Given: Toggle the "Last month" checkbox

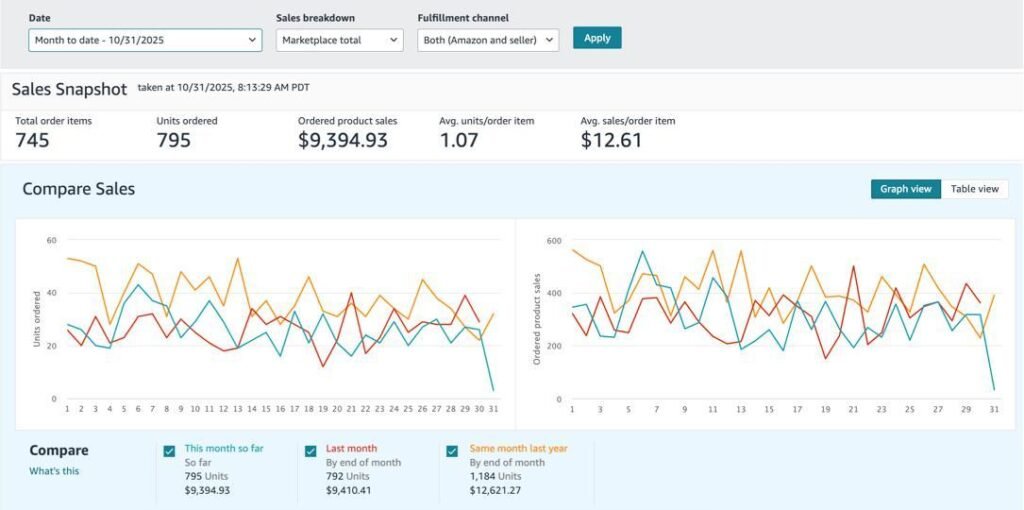Looking at the screenshot, I should pyautogui.click(x=310, y=451).
